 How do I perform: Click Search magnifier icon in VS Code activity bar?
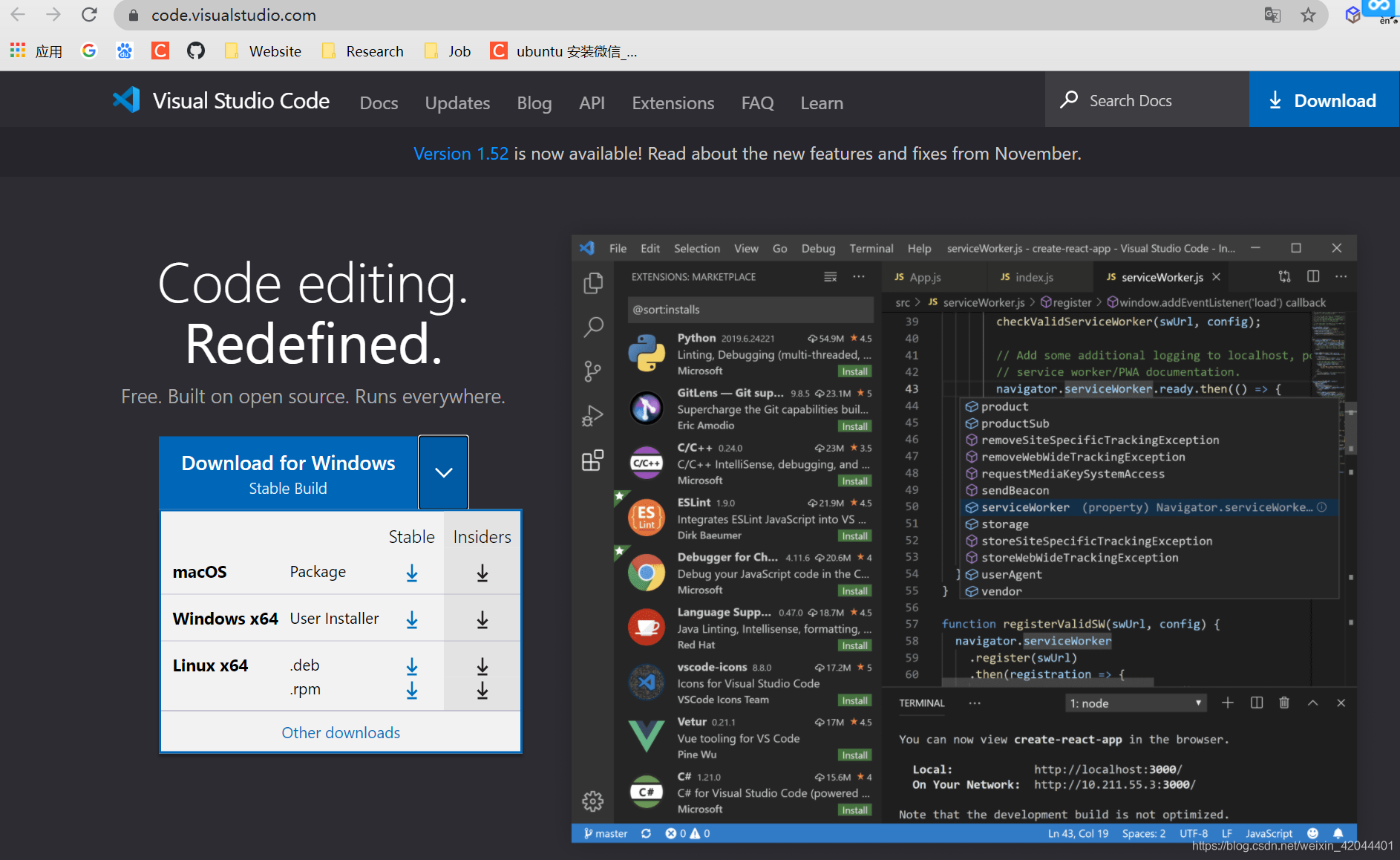coord(593,327)
